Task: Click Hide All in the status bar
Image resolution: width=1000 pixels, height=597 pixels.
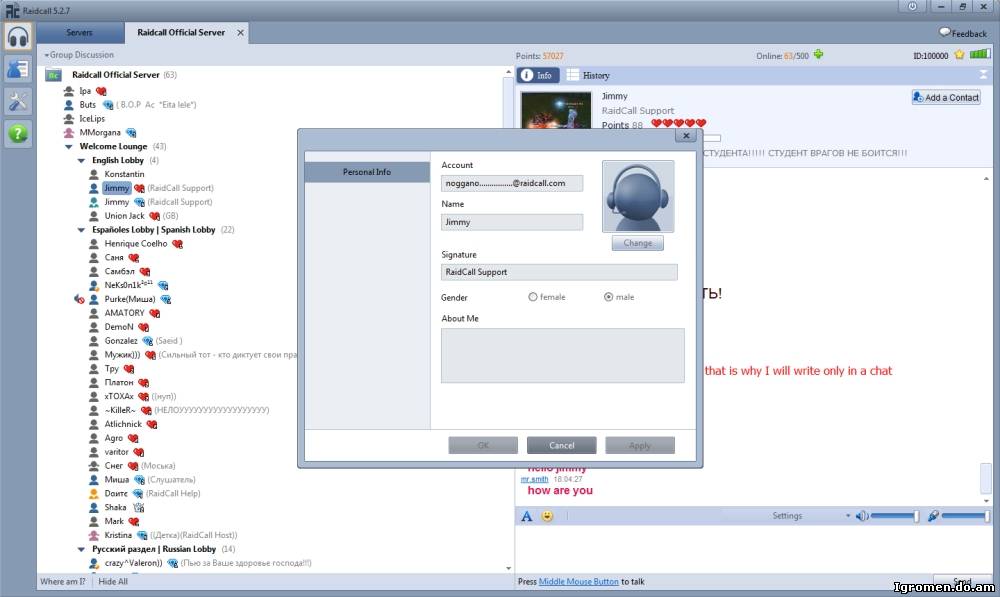Action: coord(113,582)
